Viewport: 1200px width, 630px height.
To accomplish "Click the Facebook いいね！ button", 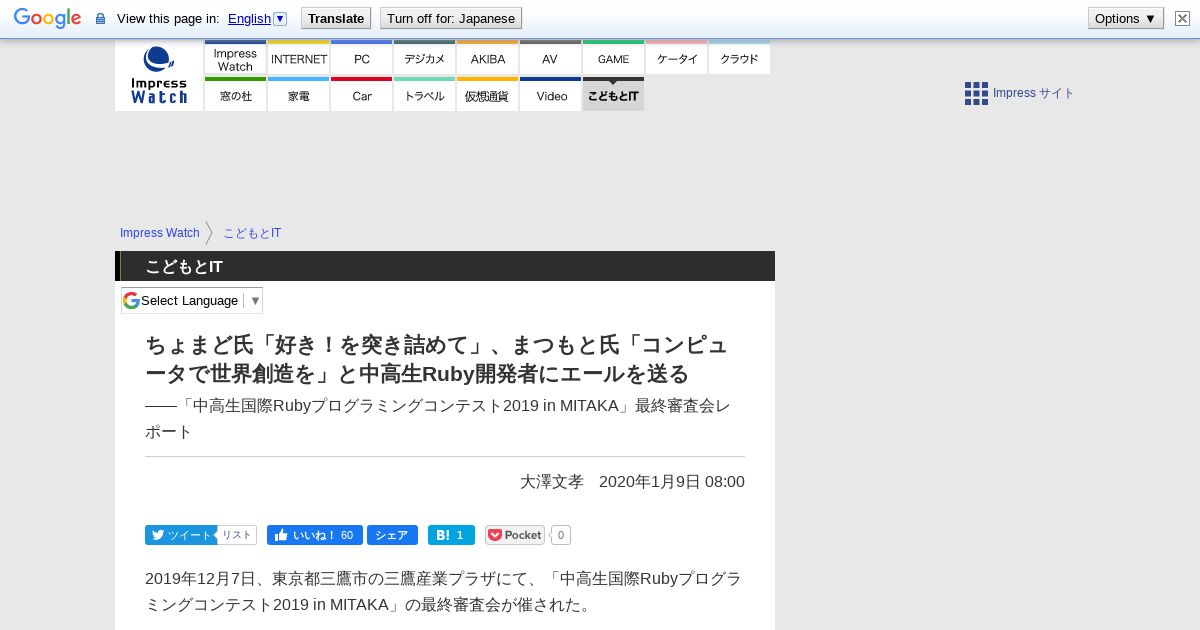I will click(x=314, y=535).
